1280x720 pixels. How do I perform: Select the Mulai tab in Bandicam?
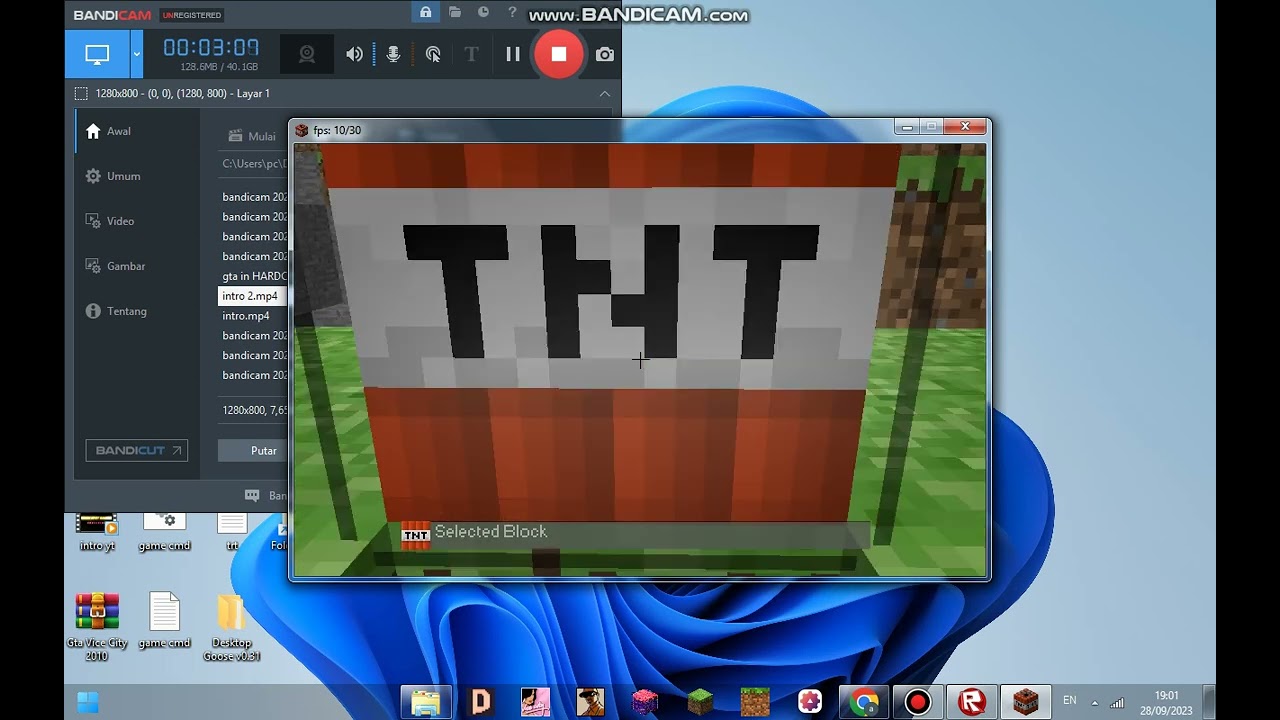tap(252, 136)
